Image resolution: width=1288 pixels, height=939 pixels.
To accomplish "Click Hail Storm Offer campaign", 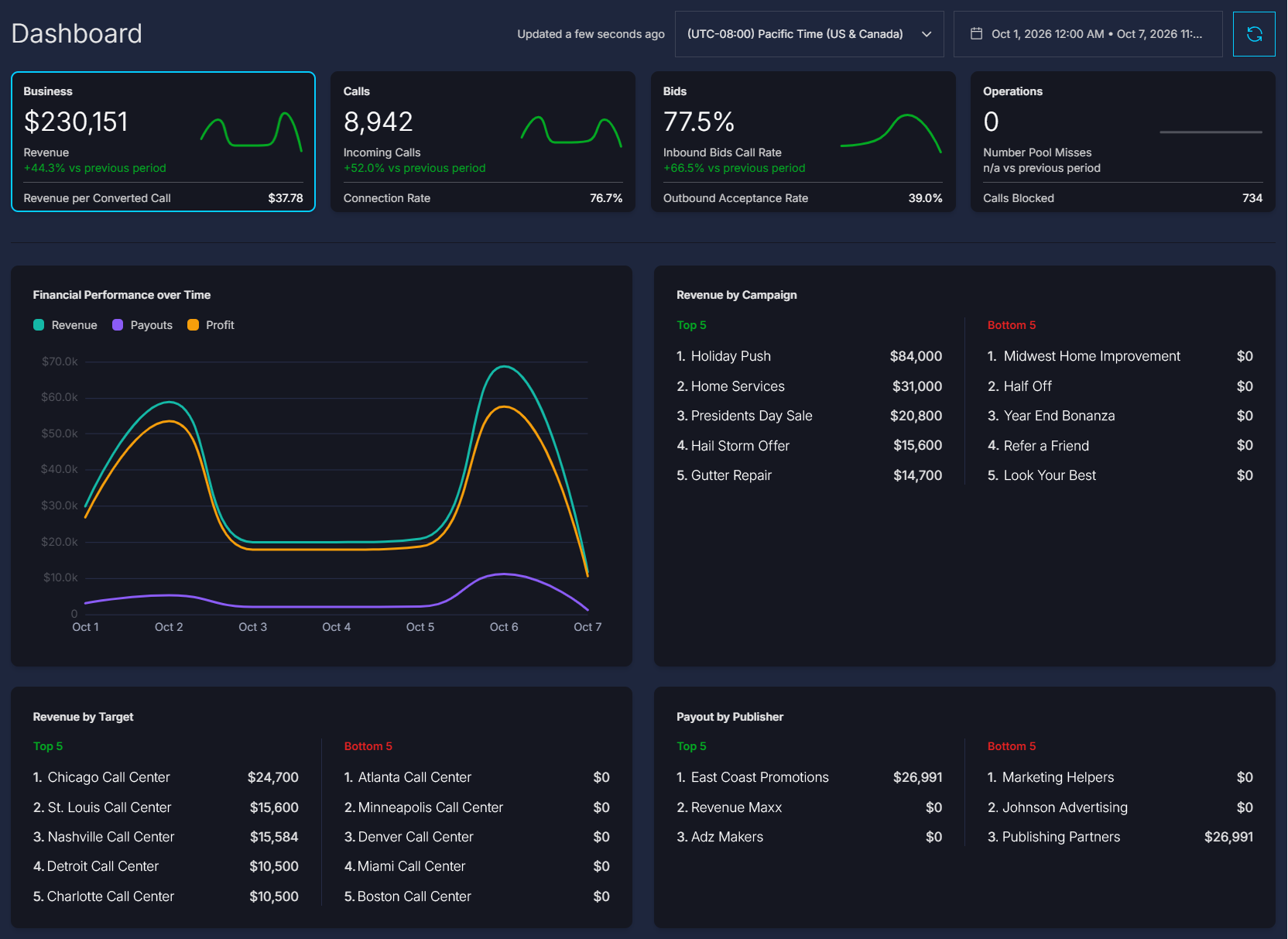I will pos(809,446).
